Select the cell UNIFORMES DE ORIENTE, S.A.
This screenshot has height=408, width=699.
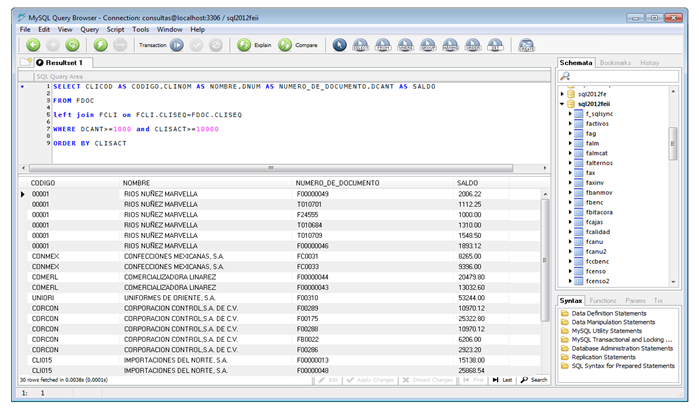(170, 298)
